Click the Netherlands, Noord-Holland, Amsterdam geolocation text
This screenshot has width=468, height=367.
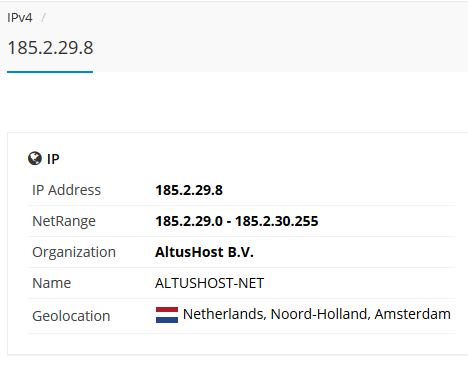pos(317,314)
